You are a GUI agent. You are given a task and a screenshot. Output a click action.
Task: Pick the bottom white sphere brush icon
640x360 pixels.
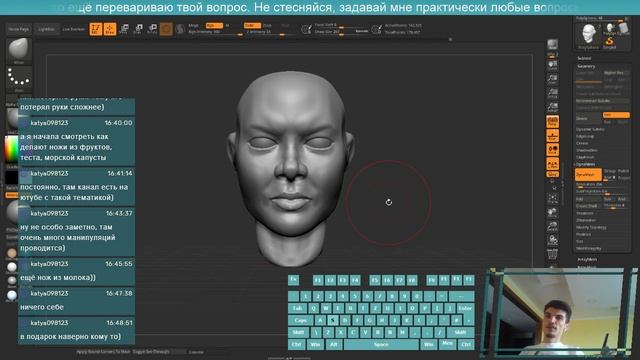coord(12,296)
